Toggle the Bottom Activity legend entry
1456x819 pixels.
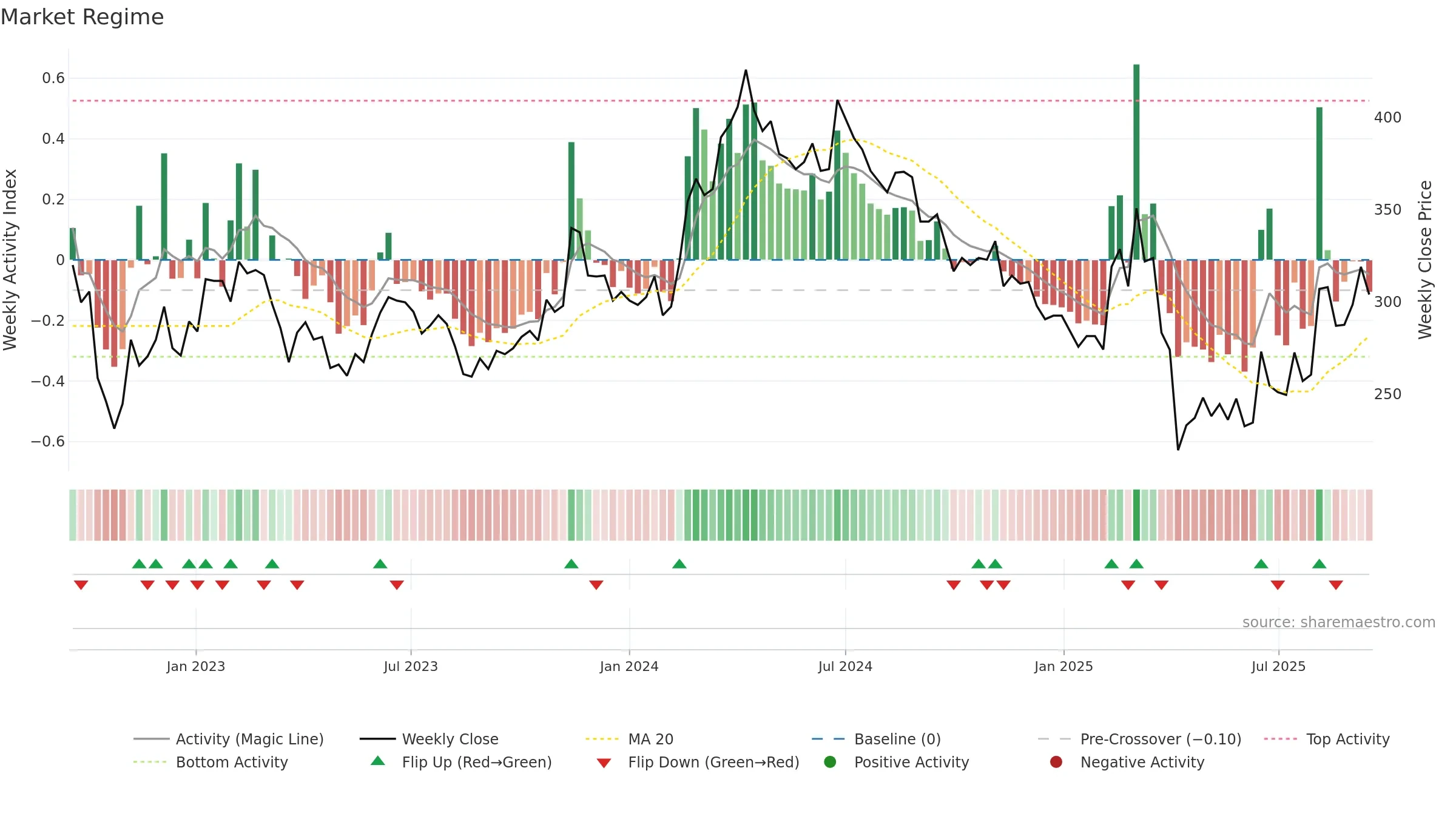pos(211,762)
